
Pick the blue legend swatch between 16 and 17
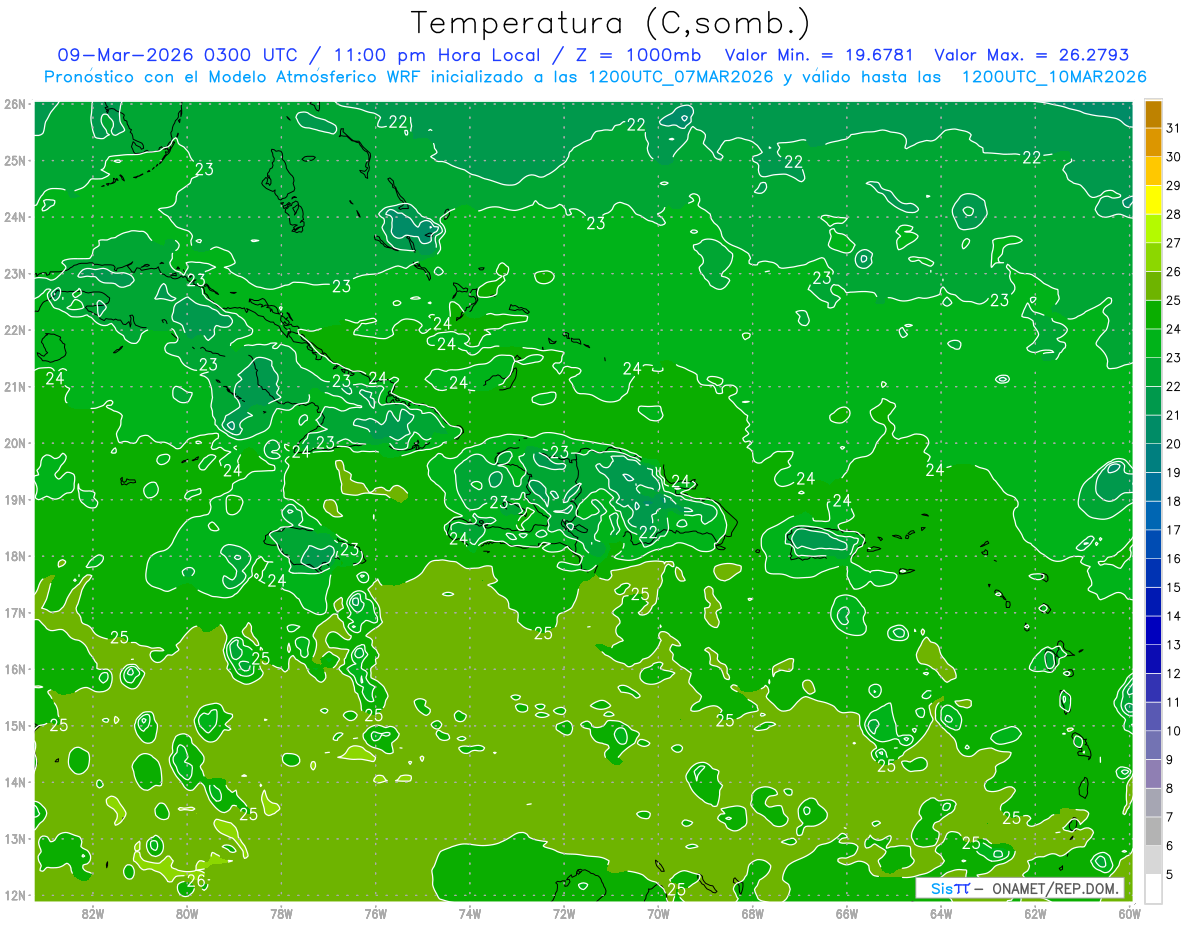1153,544
